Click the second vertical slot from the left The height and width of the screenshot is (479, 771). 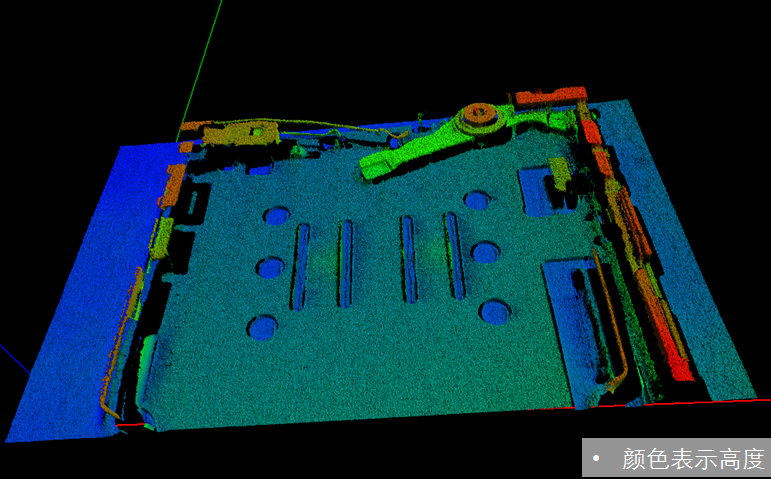[346, 262]
